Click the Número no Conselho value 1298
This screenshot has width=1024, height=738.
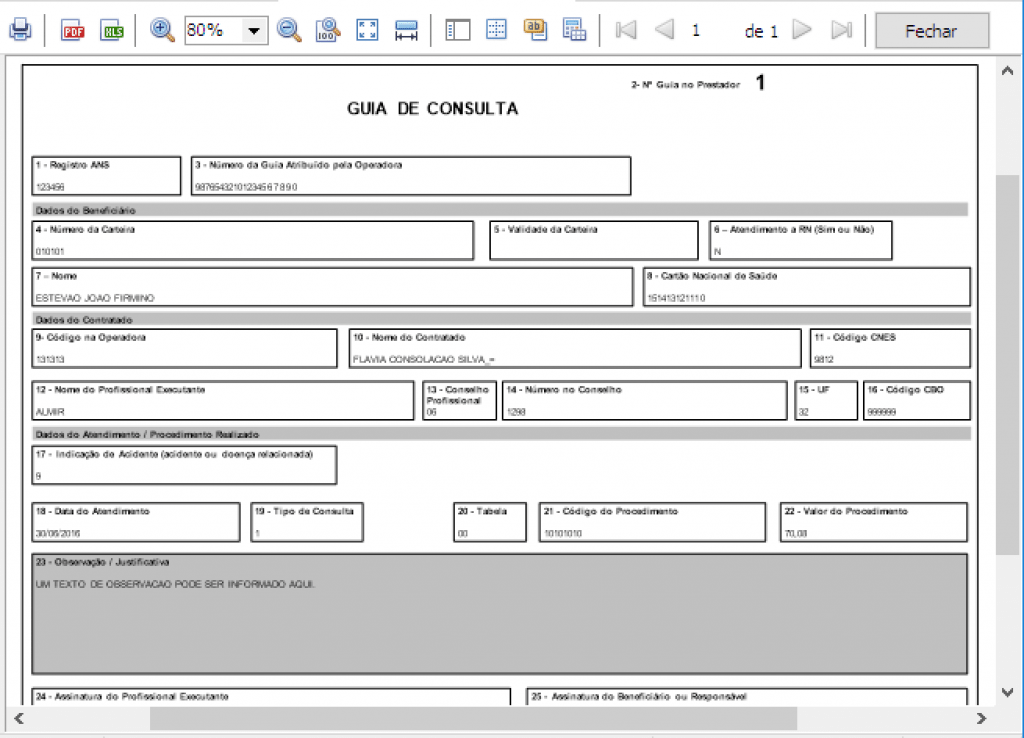tap(516, 412)
